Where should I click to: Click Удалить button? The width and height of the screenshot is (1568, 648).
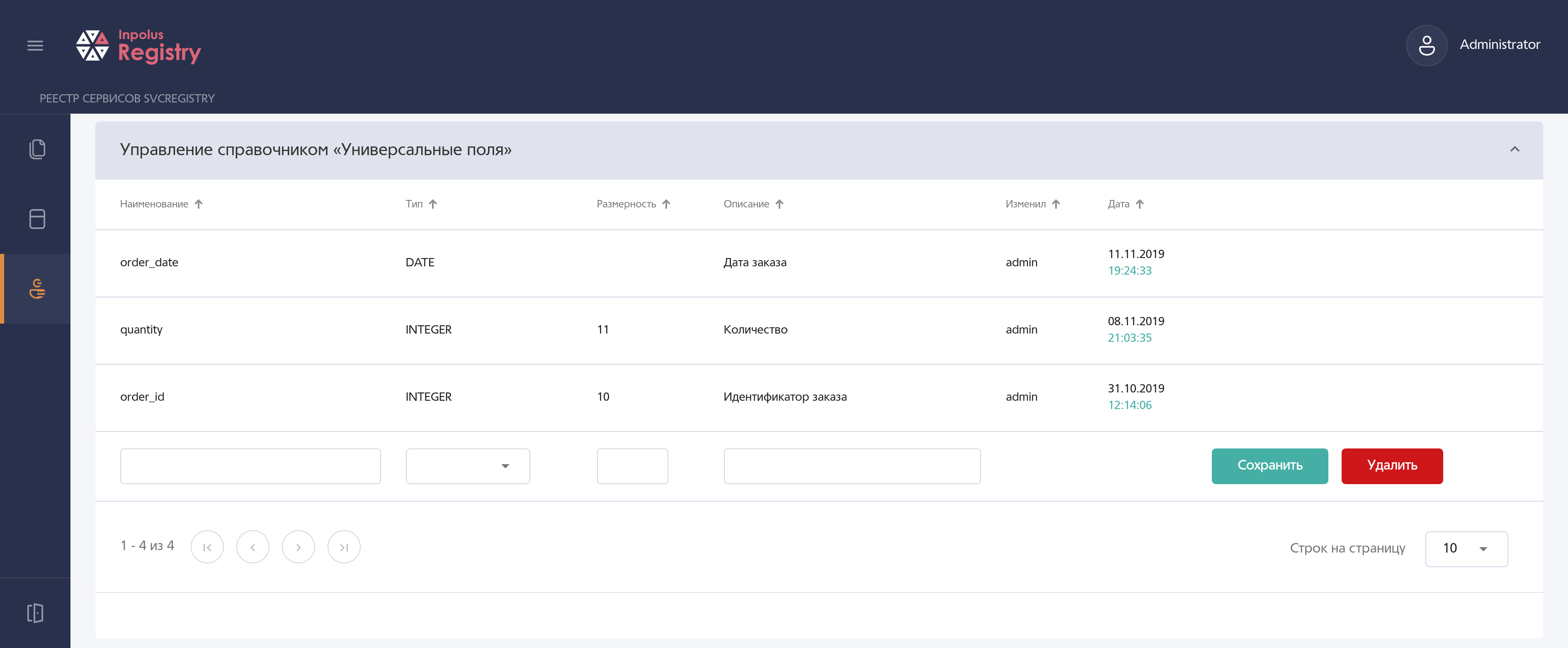(1392, 467)
